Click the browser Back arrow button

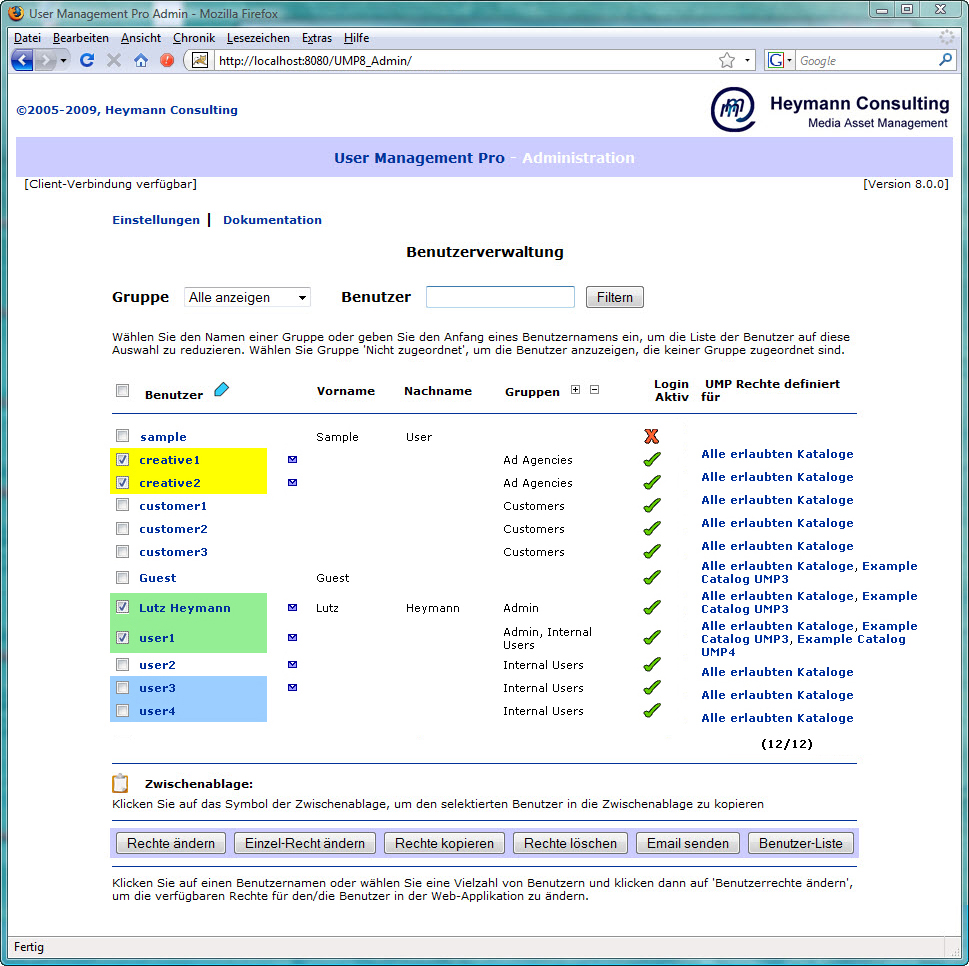22,61
